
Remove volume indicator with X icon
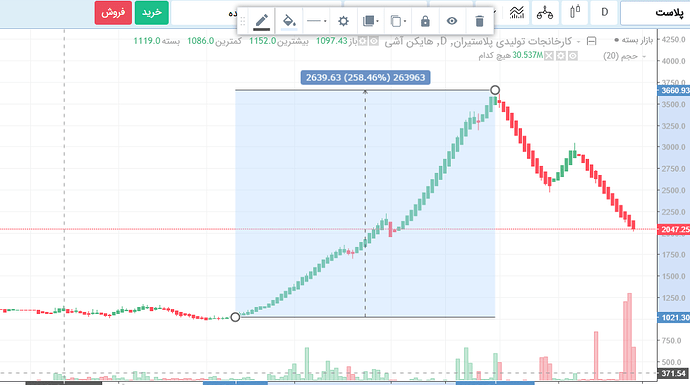pos(549,56)
